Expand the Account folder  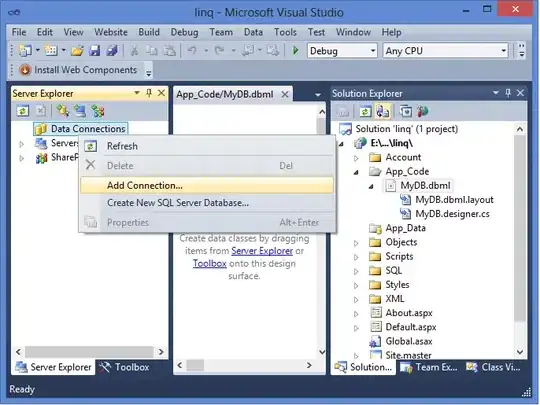356,158
